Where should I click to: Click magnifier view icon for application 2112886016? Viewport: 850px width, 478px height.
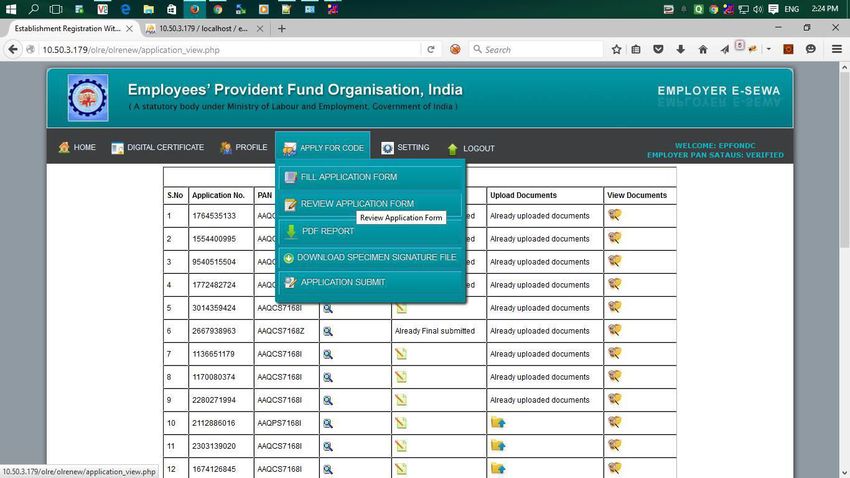point(328,423)
